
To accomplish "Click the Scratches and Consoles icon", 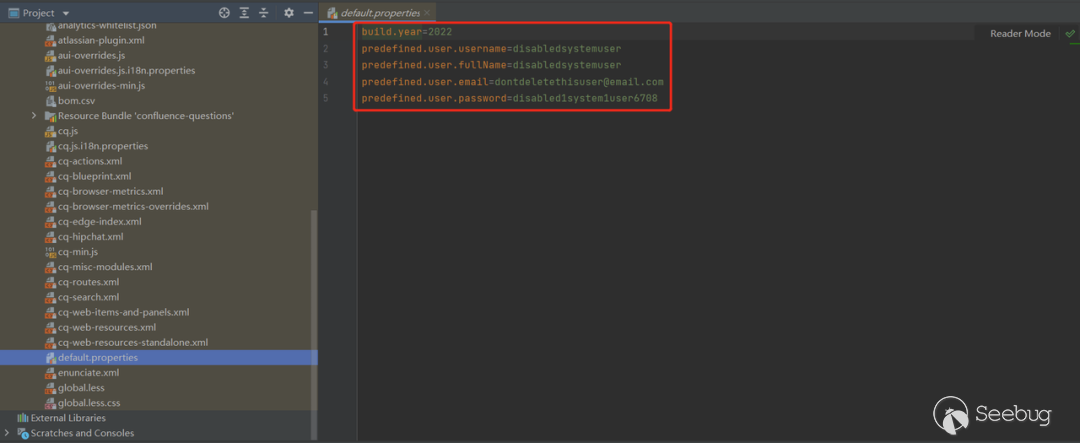I will tap(22, 433).
